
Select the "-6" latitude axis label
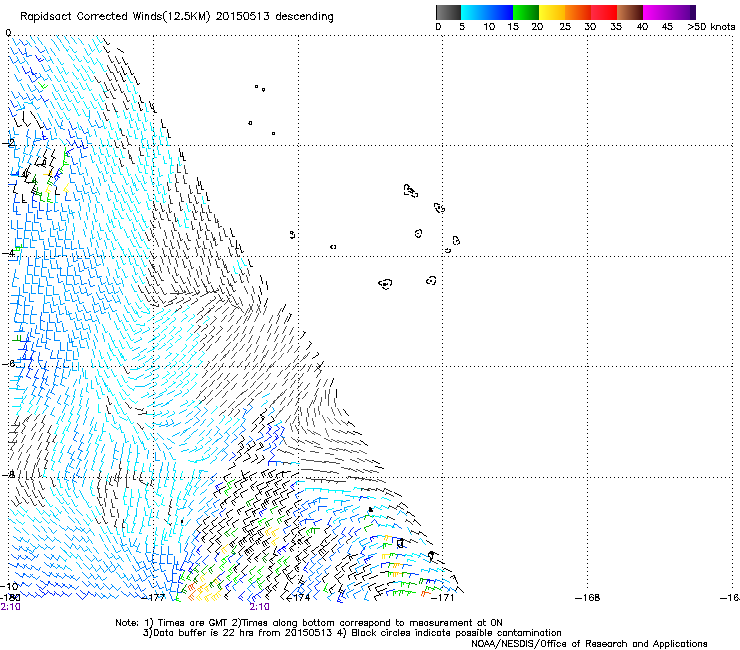pos(8,363)
